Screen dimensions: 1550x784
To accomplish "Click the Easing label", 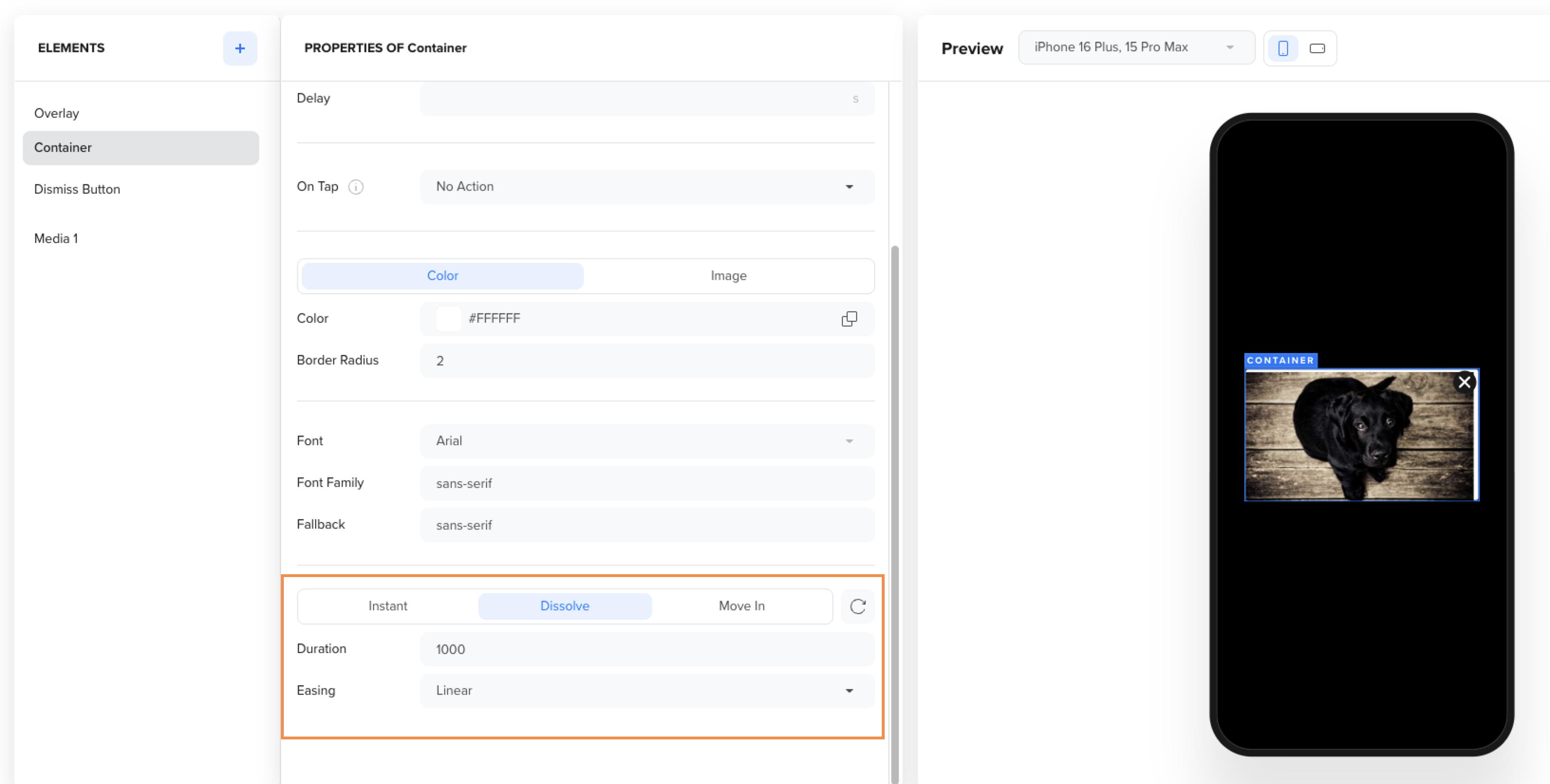I will tap(316, 690).
